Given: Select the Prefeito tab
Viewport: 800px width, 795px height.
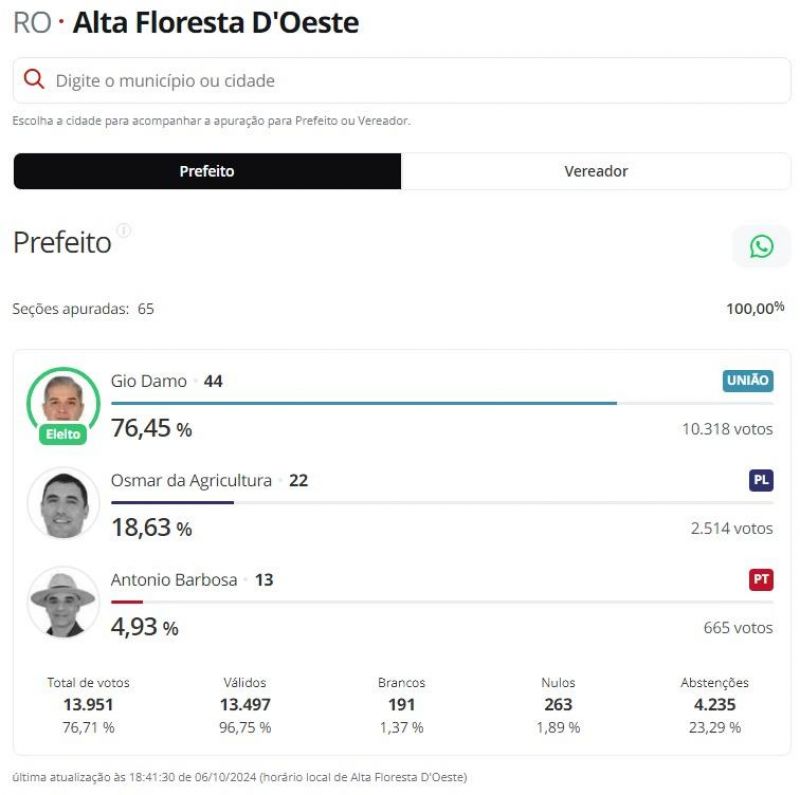Looking at the screenshot, I should click(207, 170).
